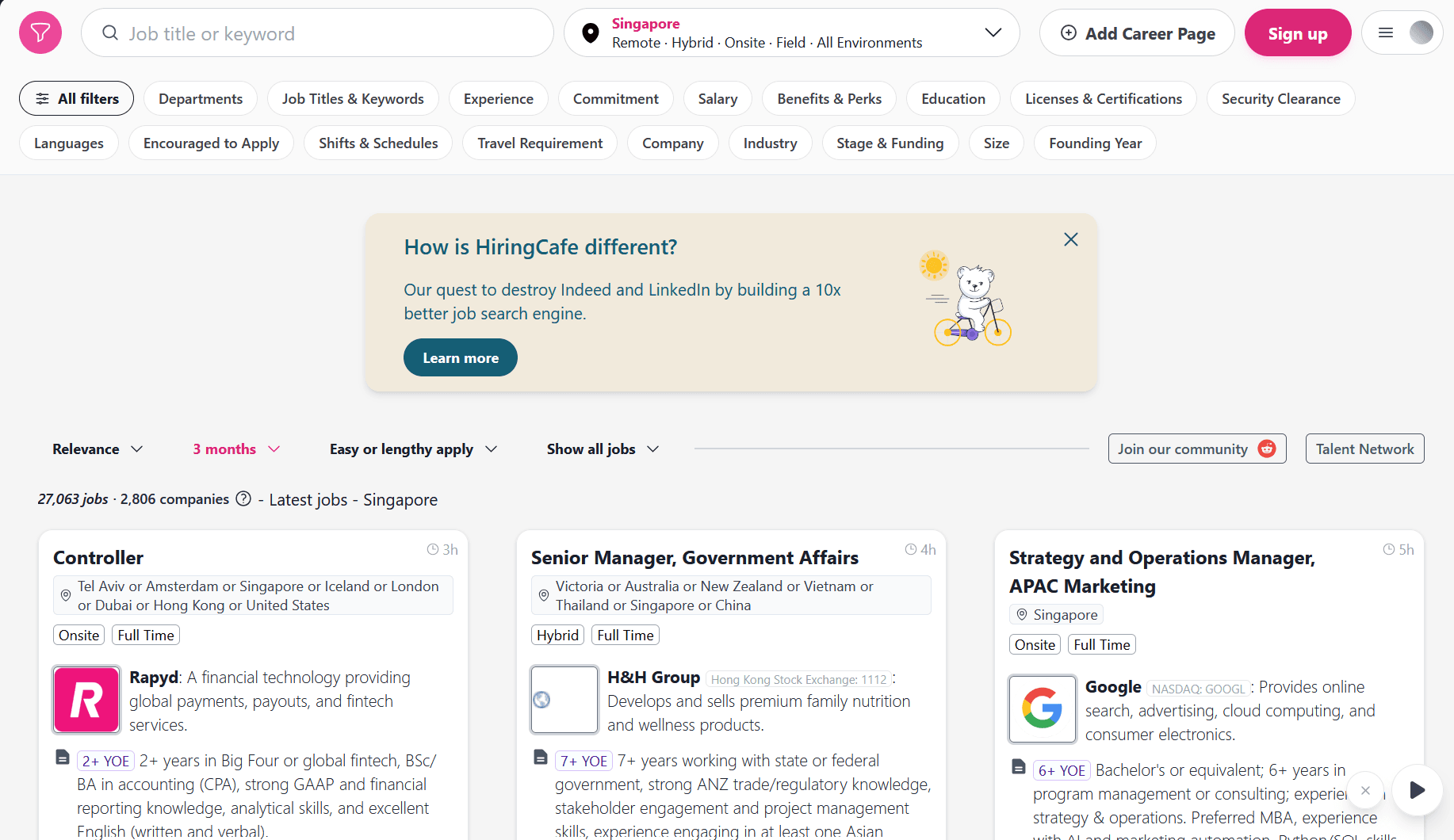Click document icon in Government Affairs card
Viewport: 1454px width, 840px height.
pos(541,758)
